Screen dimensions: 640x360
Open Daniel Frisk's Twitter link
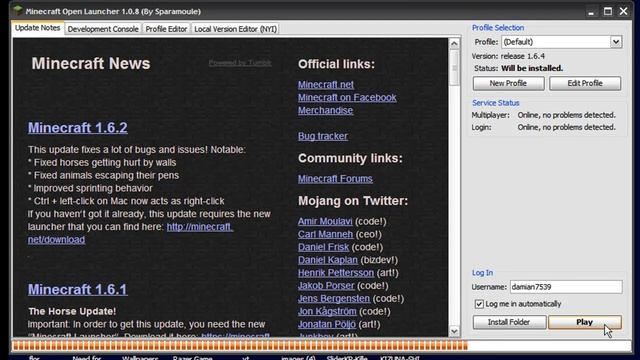click(x=323, y=247)
